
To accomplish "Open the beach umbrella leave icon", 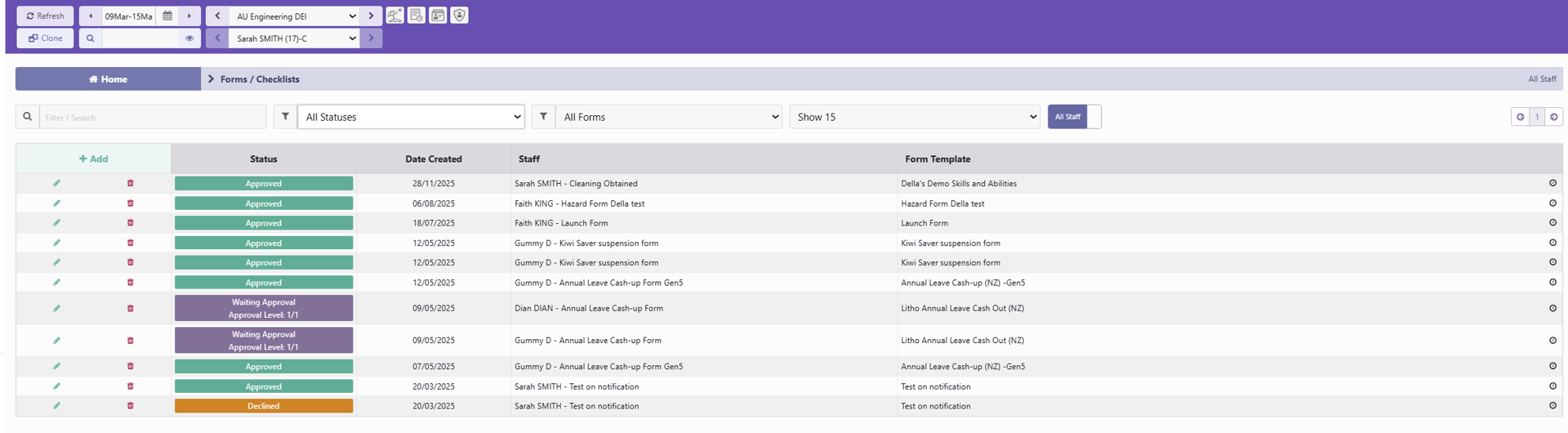I will [395, 16].
